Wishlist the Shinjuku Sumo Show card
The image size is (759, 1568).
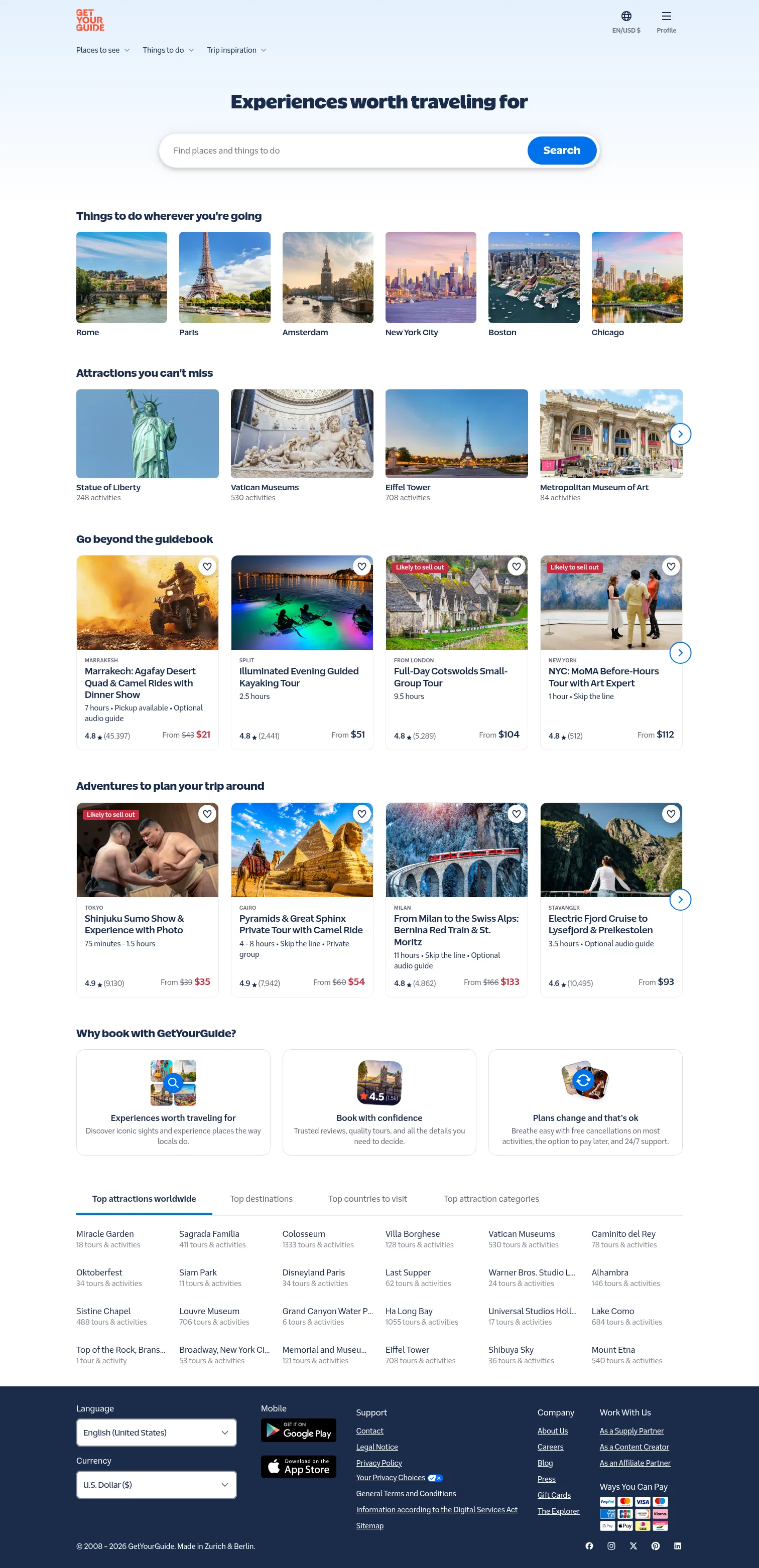point(207,814)
